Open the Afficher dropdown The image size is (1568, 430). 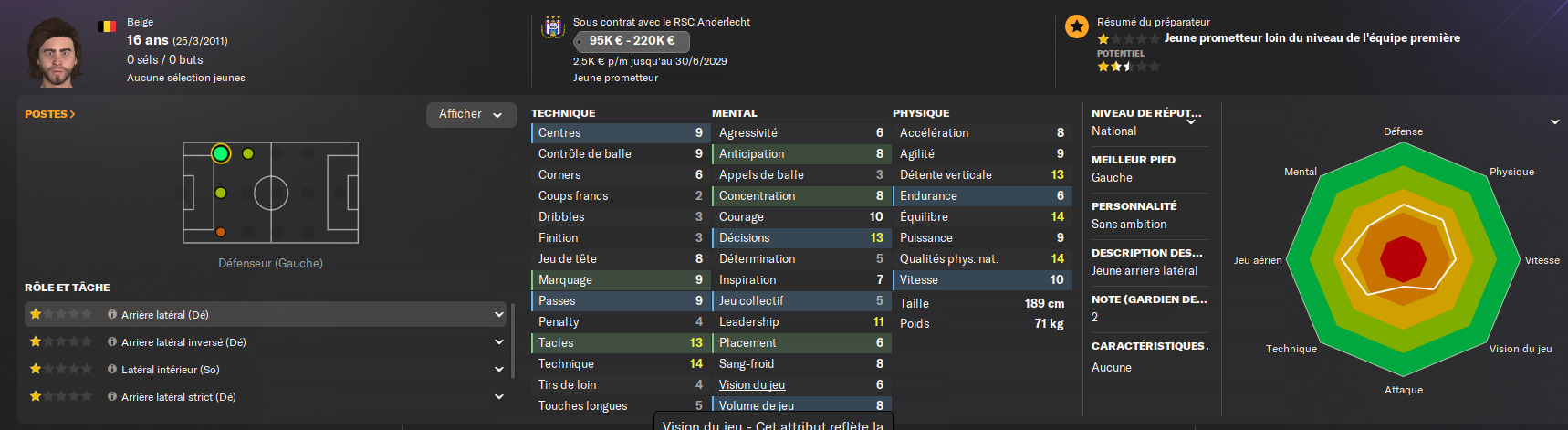tap(471, 114)
